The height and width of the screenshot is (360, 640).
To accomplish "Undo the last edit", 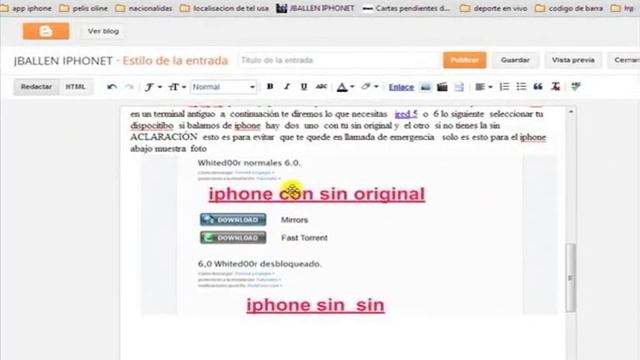I will click(112, 87).
